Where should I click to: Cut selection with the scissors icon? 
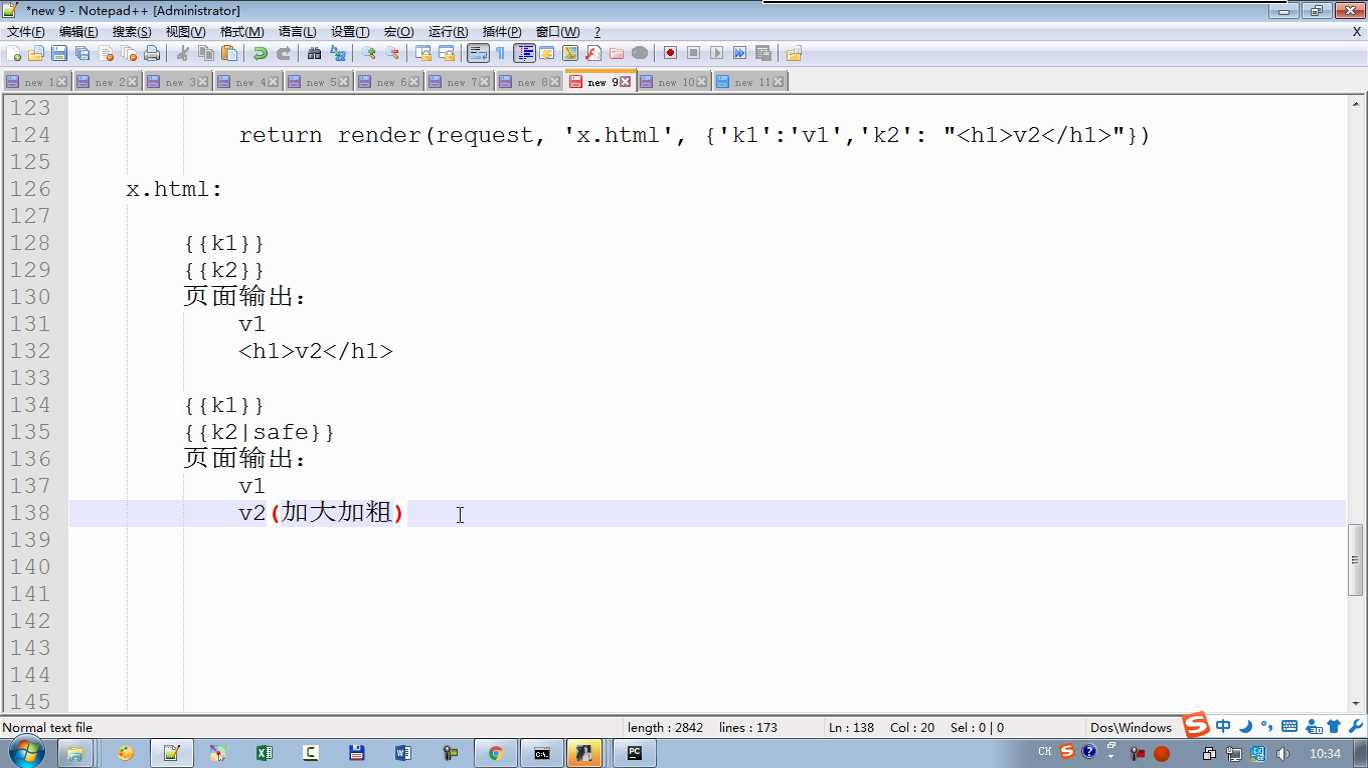tap(183, 53)
